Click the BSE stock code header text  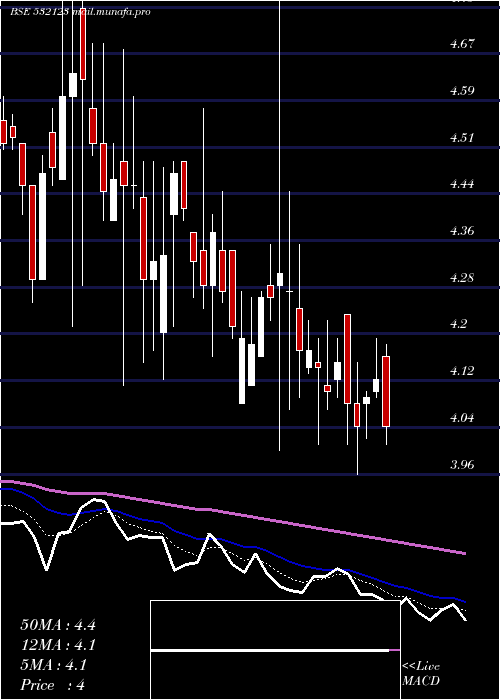[x=80, y=12]
